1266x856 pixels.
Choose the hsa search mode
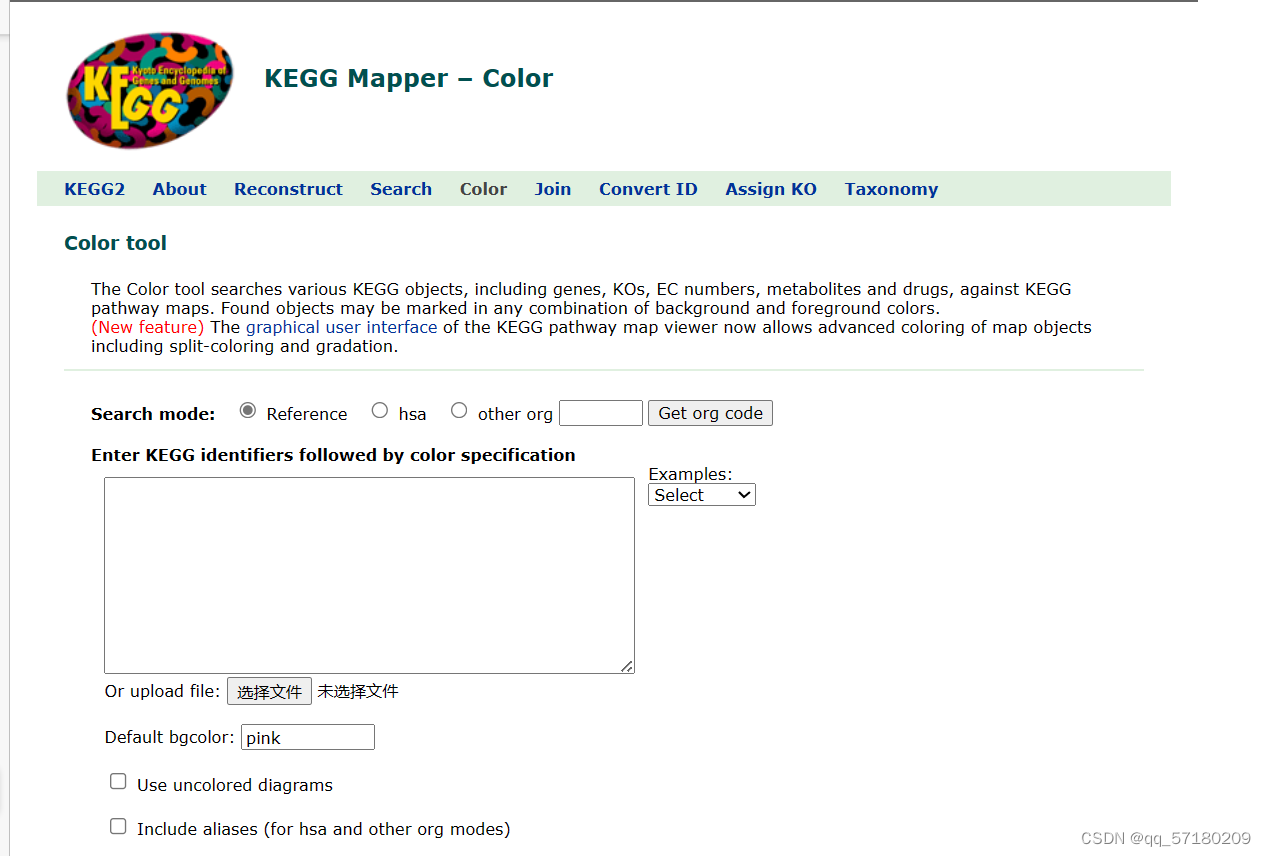(x=380, y=410)
